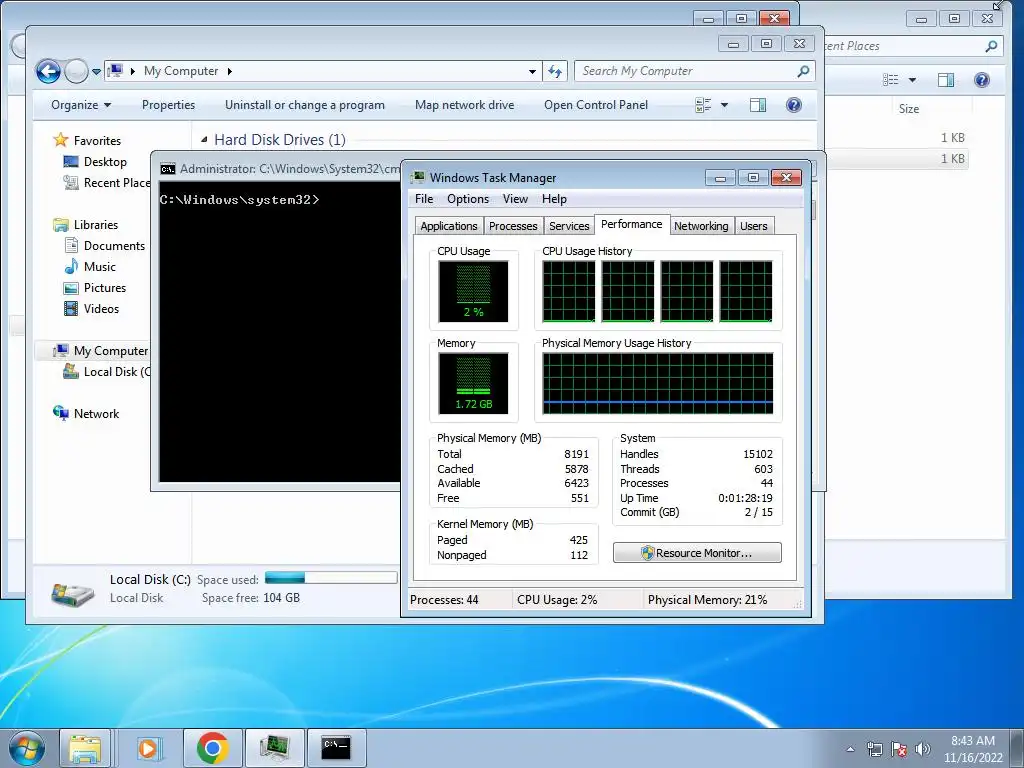The height and width of the screenshot is (768, 1024).
Task: Expand the arrow after My Computer in address bar
Action: (x=230, y=71)
